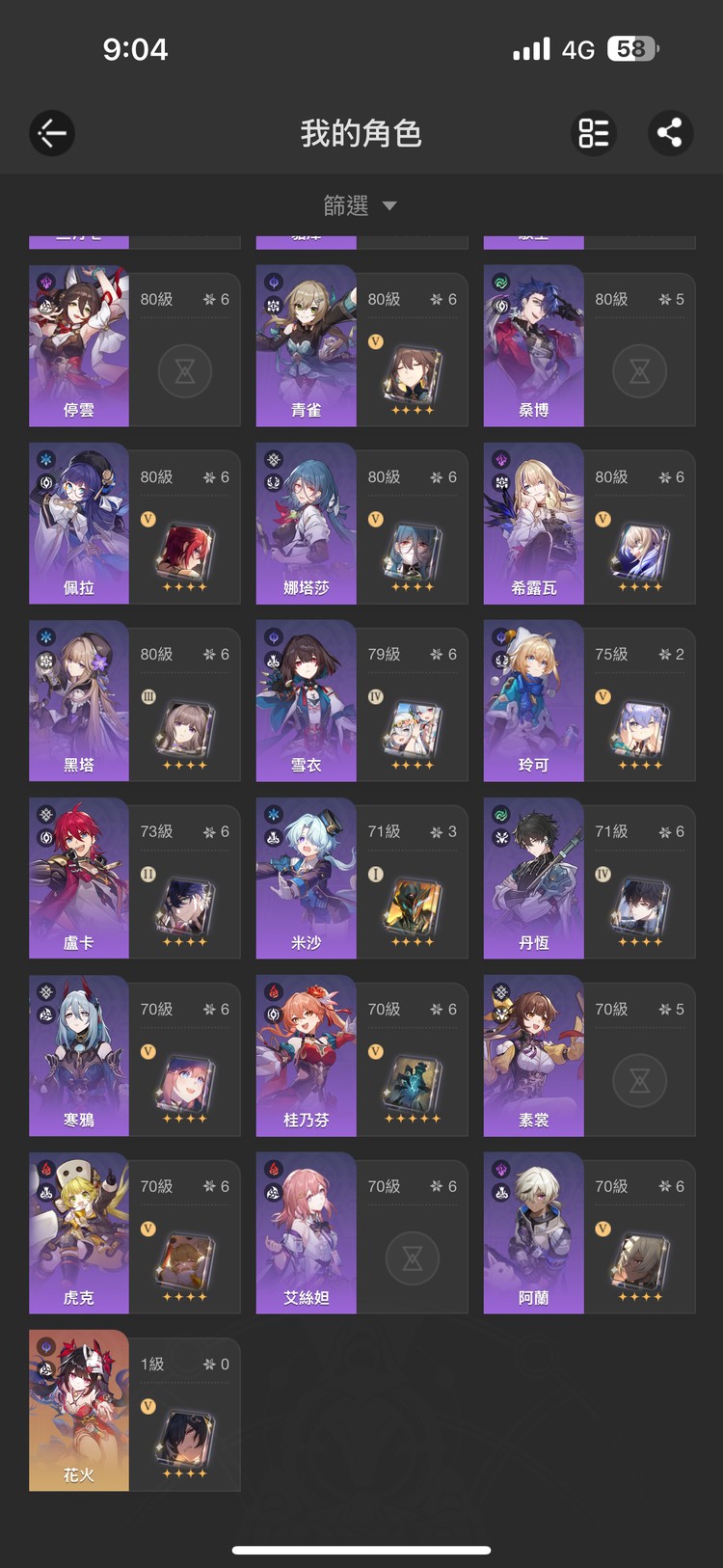Tap 米沙's light cone thumbnail
Viewport: 723px width, 1568px height.
(x=413, y=909)
